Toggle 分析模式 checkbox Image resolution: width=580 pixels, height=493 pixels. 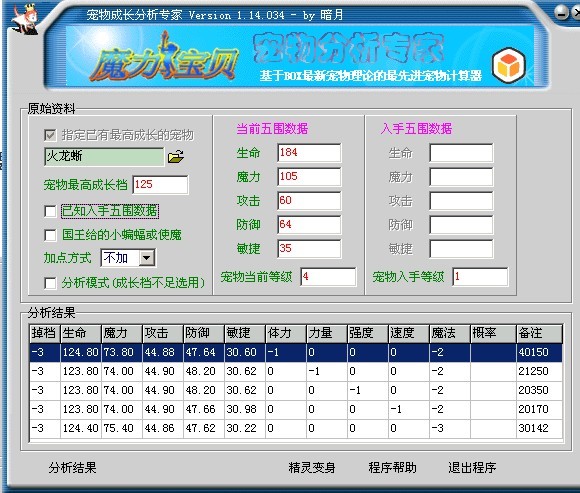point(50,283)
